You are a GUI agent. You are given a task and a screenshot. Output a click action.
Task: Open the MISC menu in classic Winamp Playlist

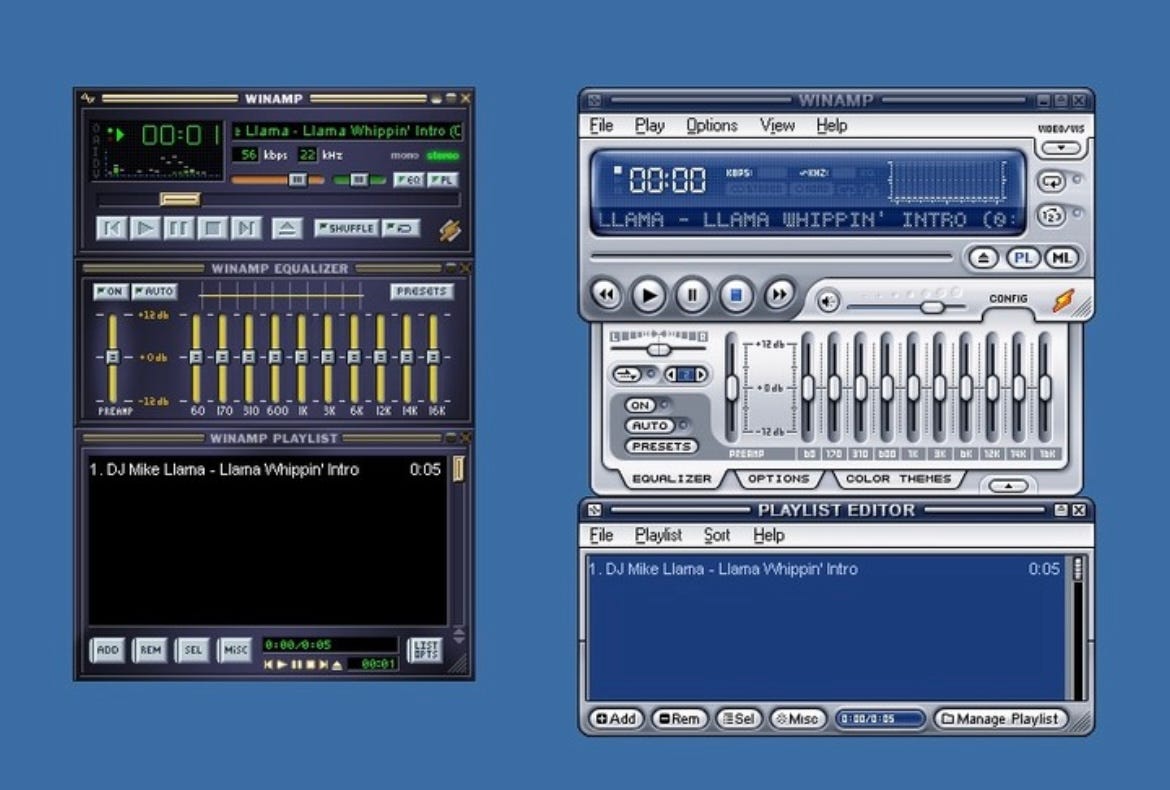pos(235,650)
